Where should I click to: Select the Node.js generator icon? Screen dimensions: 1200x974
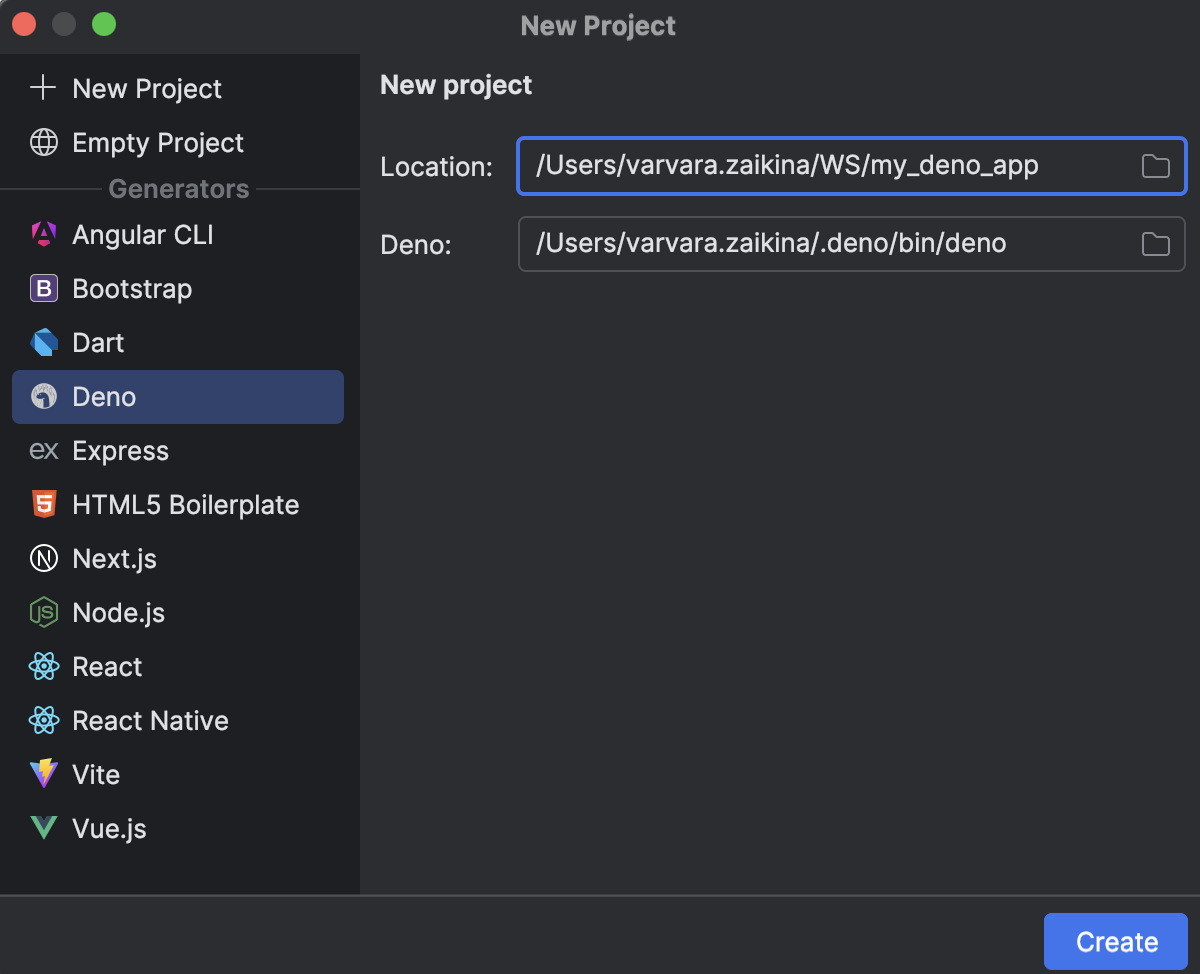point(44,612)
